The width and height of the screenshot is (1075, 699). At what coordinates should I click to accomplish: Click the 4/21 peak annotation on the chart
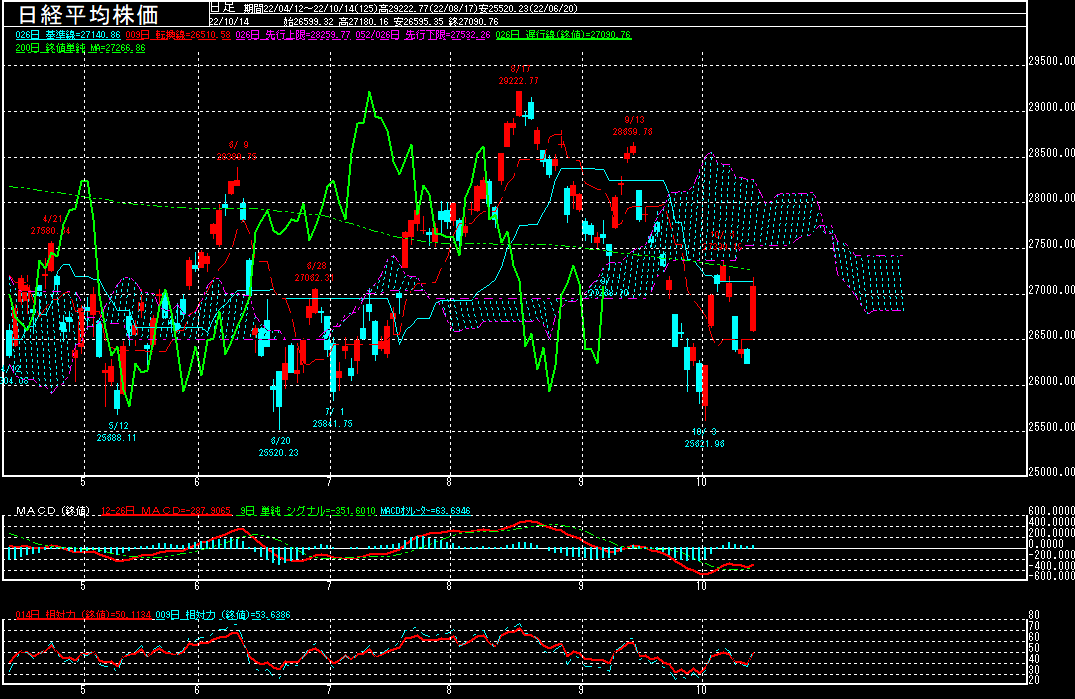pos(51,225)
